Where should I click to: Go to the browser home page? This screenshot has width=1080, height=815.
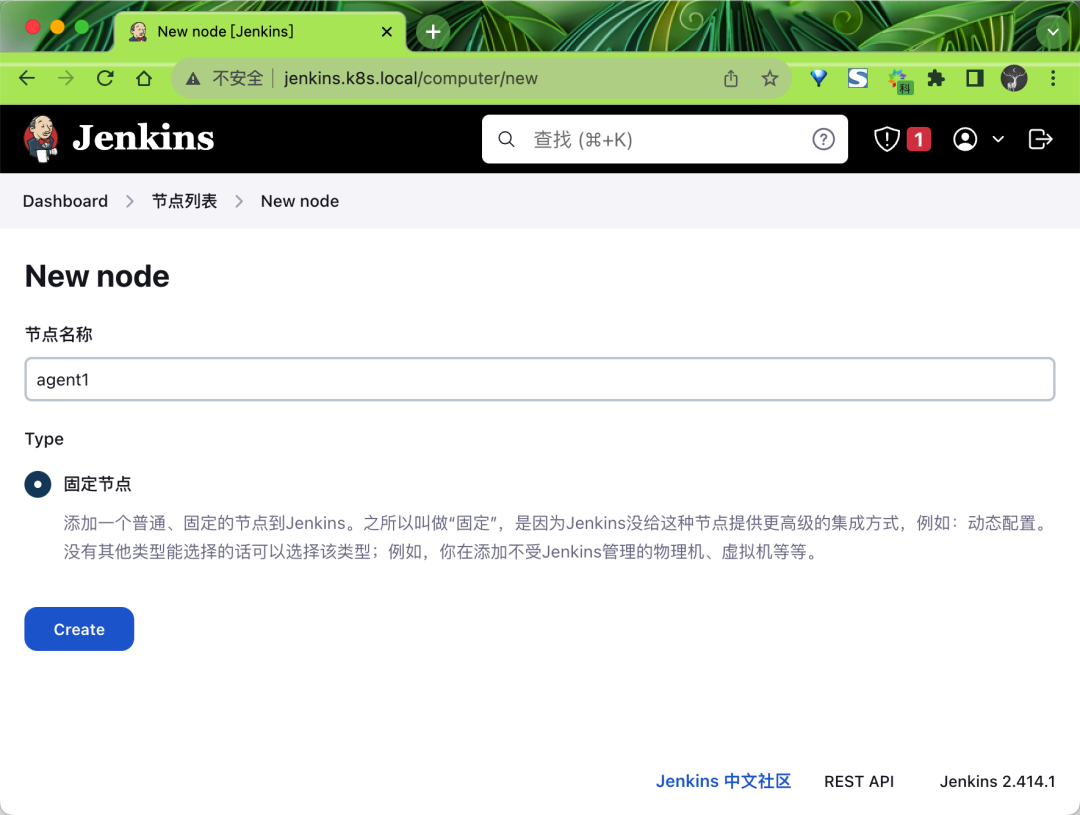click(144, 78)
